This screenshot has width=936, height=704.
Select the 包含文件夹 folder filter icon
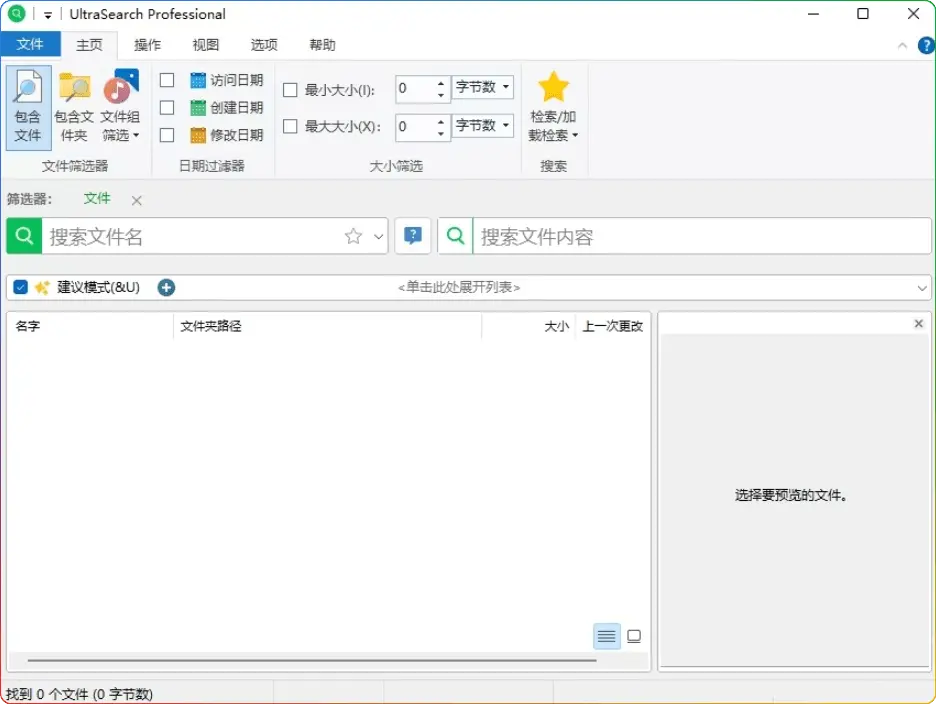75,87
